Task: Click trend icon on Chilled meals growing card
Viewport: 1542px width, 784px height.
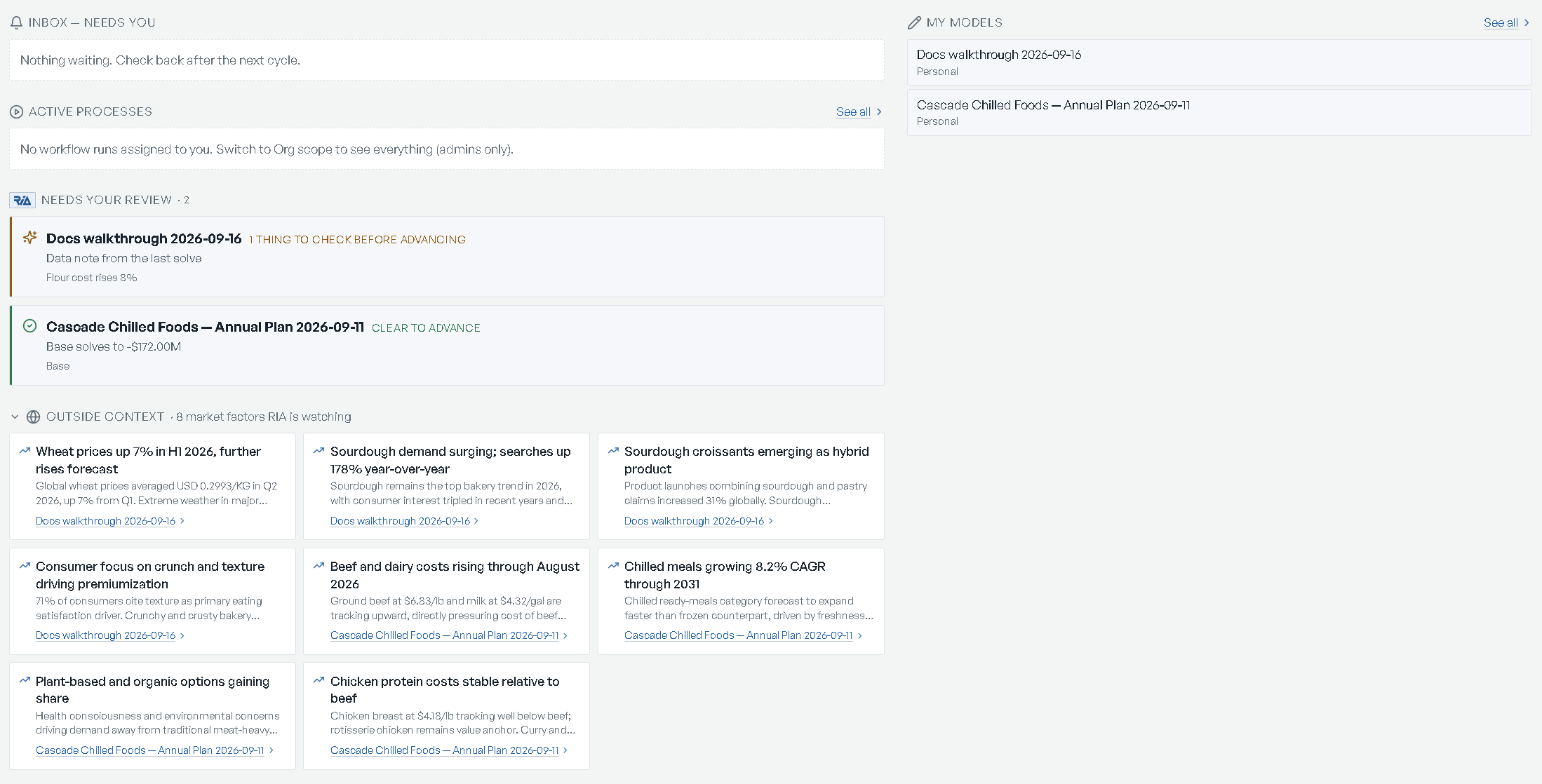Action: (613, 566)
